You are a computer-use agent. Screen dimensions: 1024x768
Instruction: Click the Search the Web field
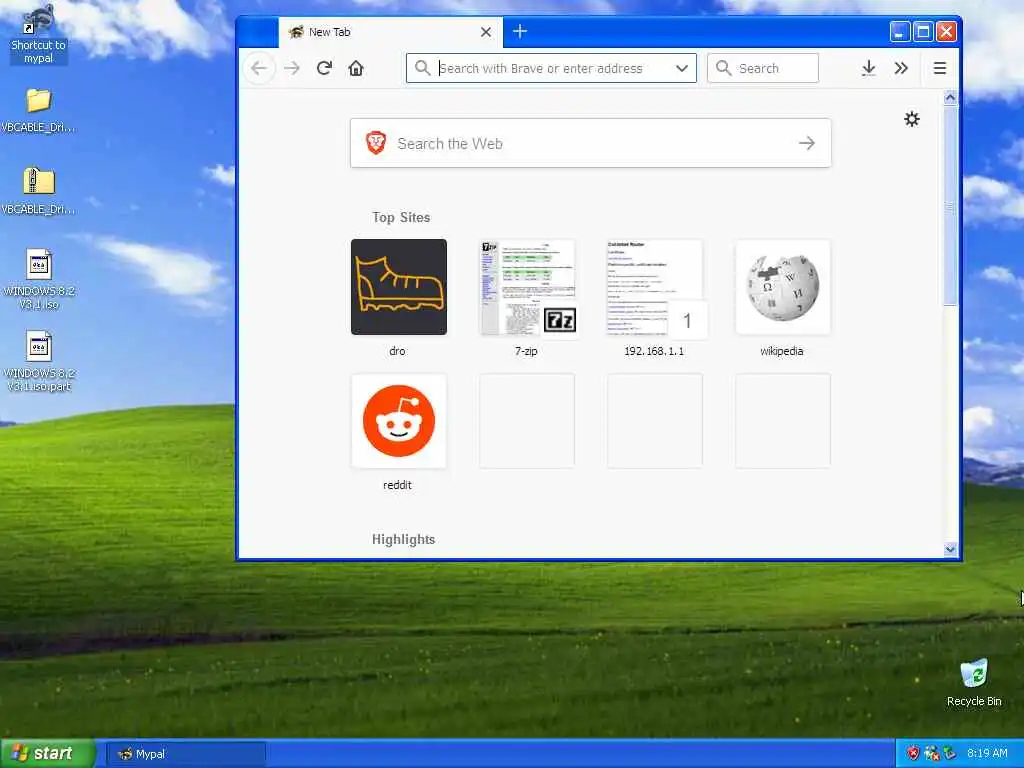(590, 143)
